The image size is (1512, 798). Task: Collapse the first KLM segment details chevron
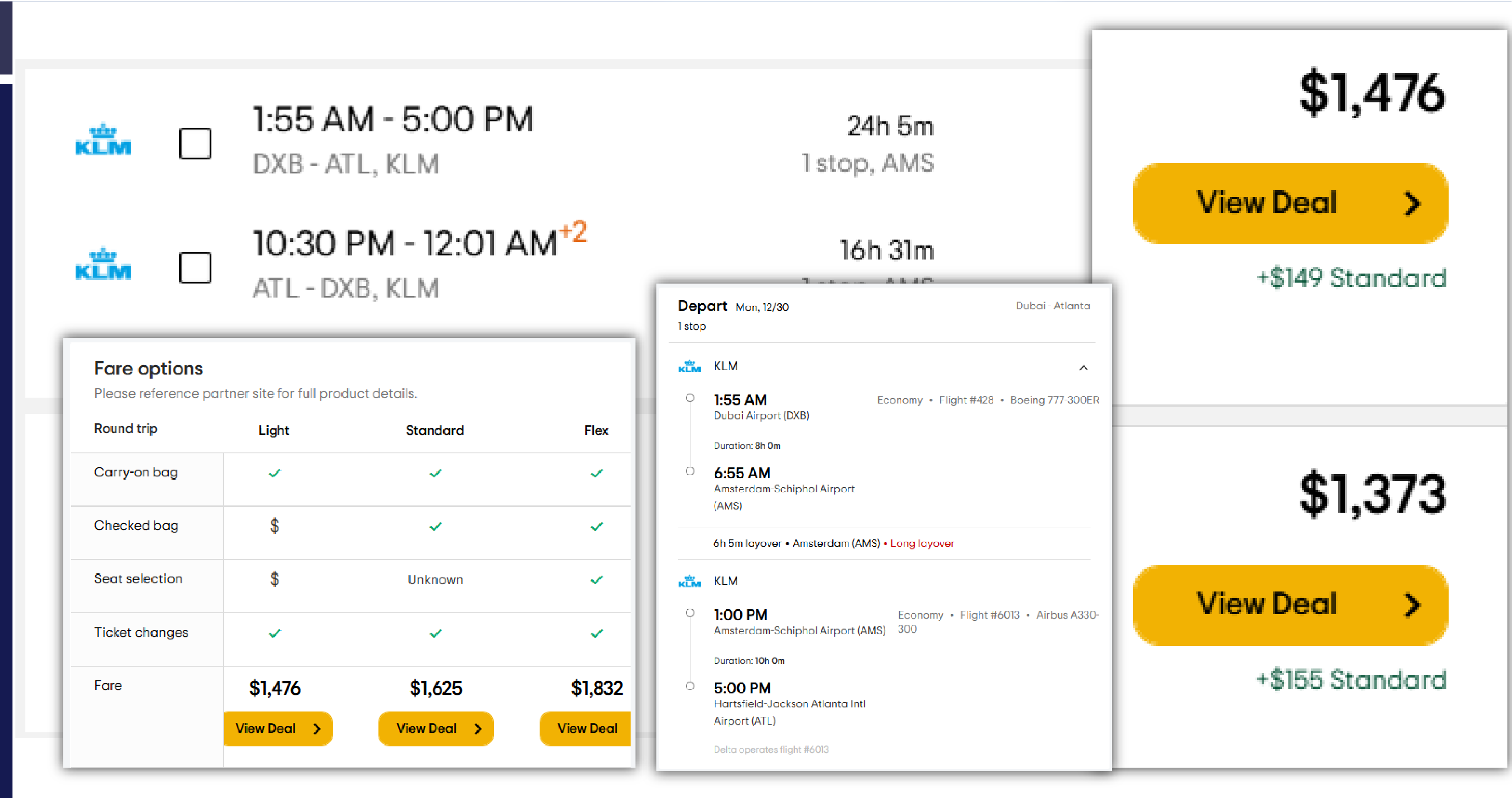tap(1083, 368)
